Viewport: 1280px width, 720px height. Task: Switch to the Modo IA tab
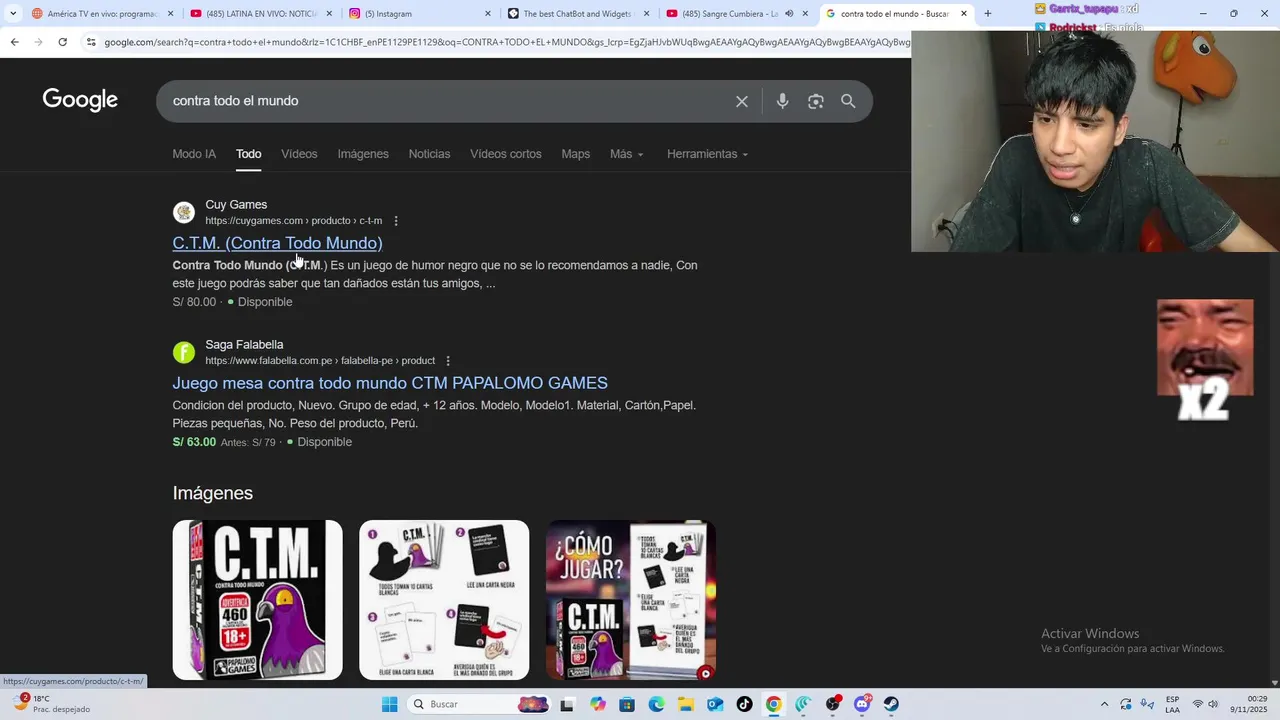[x=194, y=154]
